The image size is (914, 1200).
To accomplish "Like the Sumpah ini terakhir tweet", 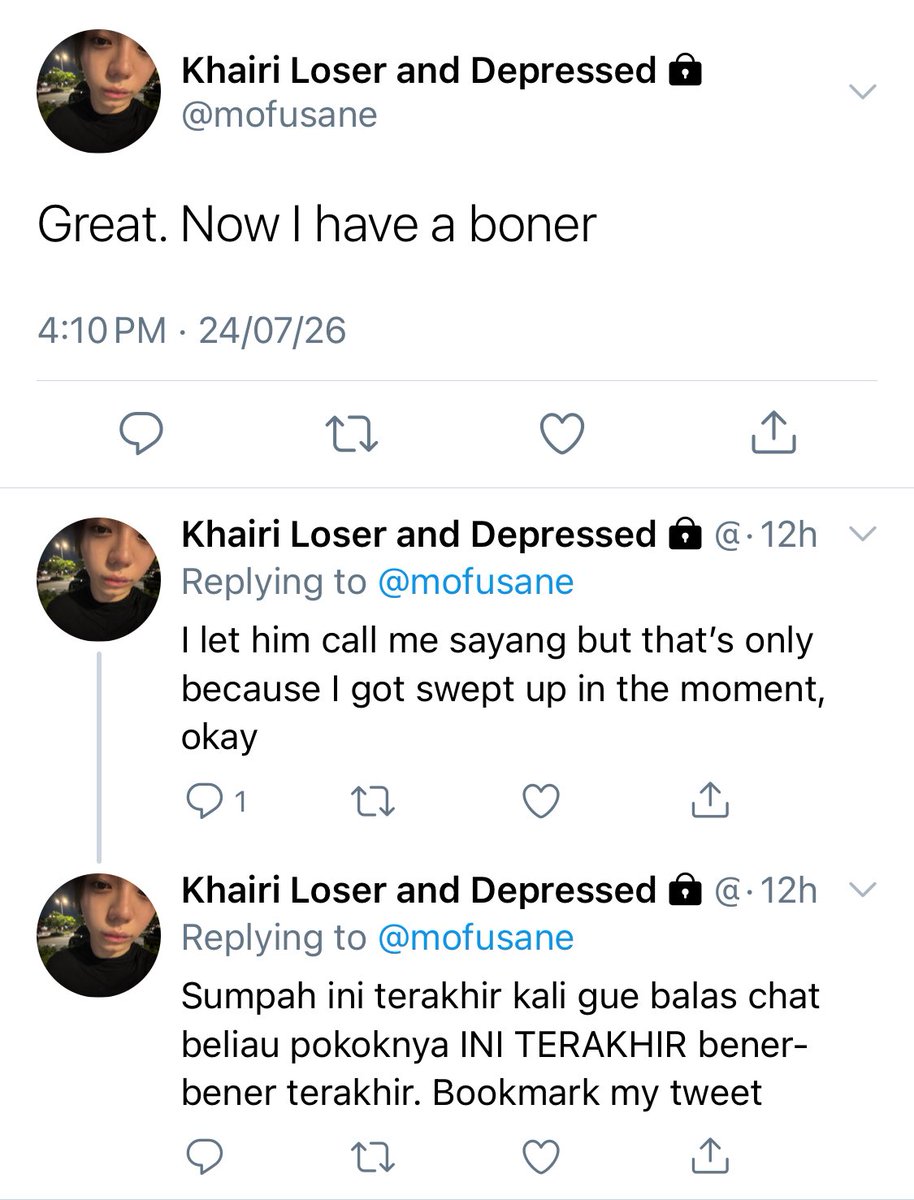I will point(540,1155).
